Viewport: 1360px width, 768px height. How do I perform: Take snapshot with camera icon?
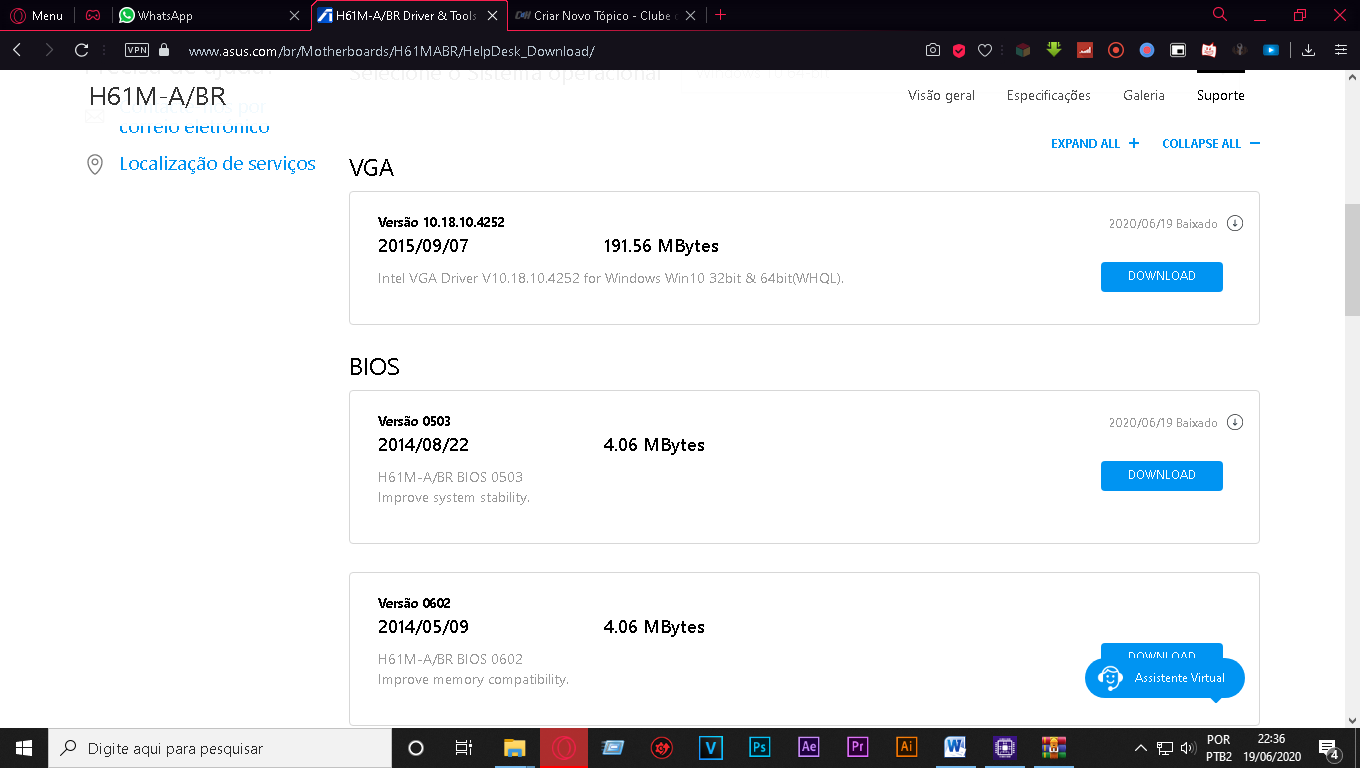[x=933, y=50]
